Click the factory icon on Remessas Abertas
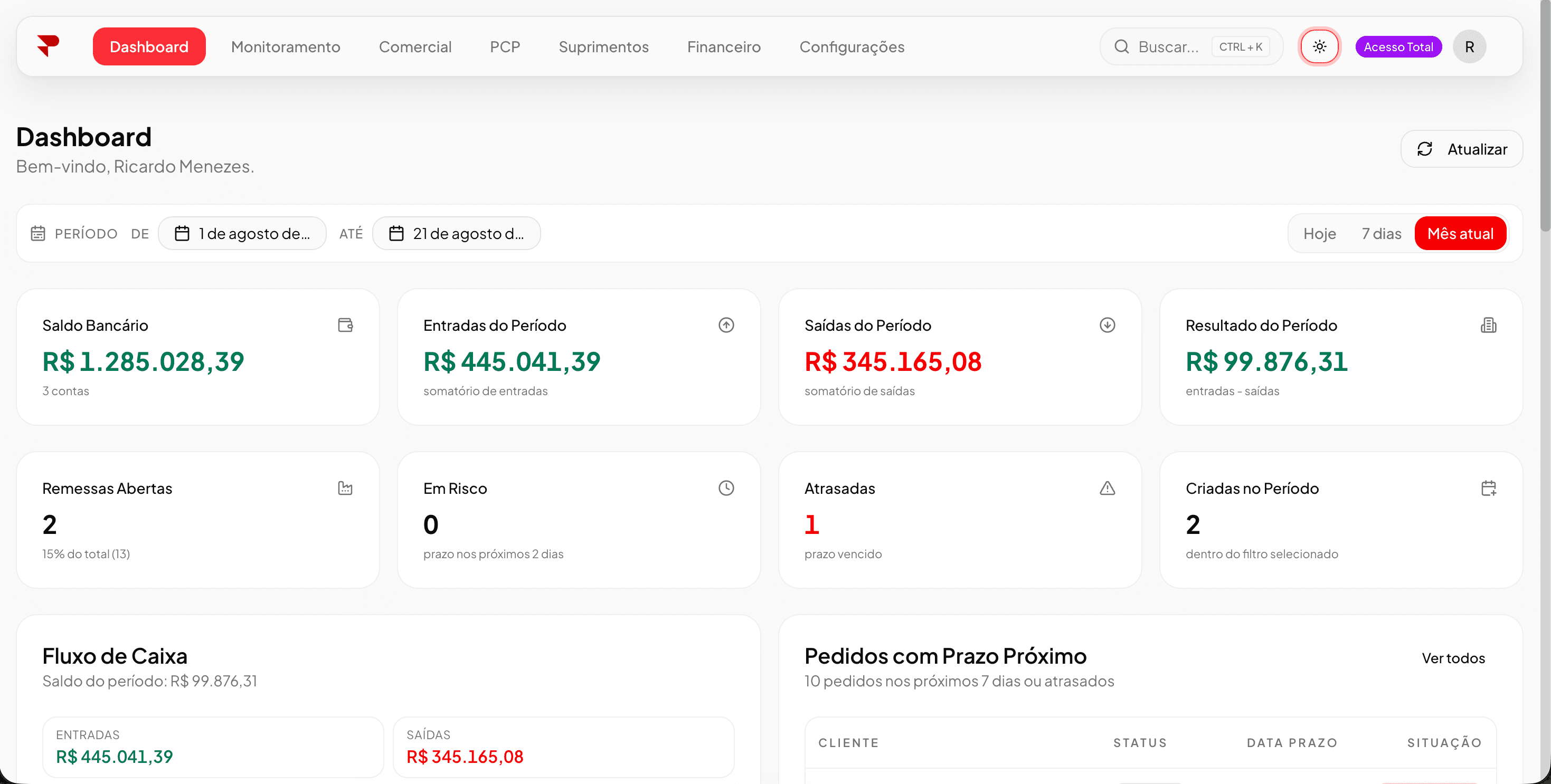 [345, 488]
